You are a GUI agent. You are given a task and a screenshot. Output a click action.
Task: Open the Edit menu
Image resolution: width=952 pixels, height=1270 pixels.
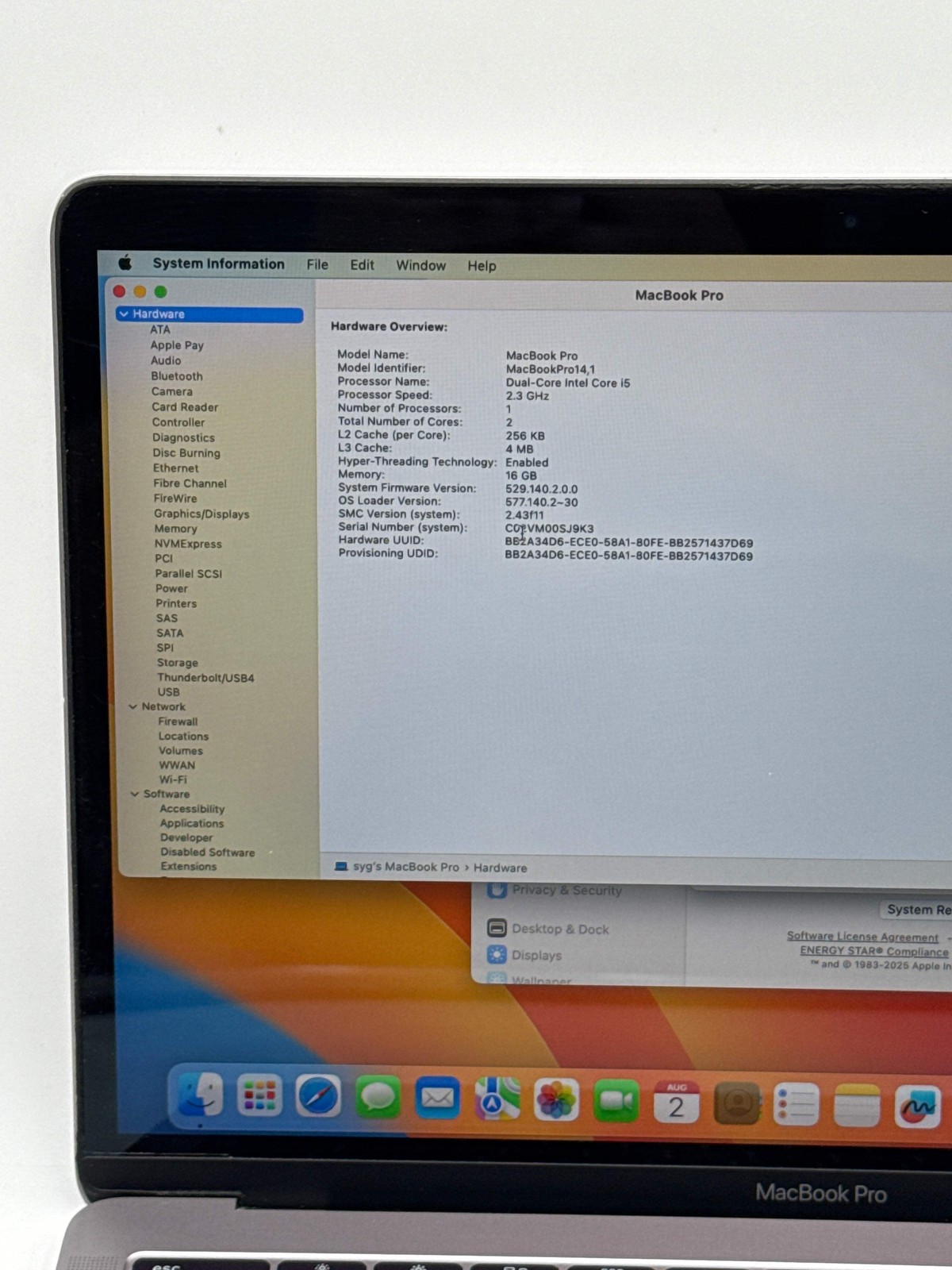(x=362, y=265)
